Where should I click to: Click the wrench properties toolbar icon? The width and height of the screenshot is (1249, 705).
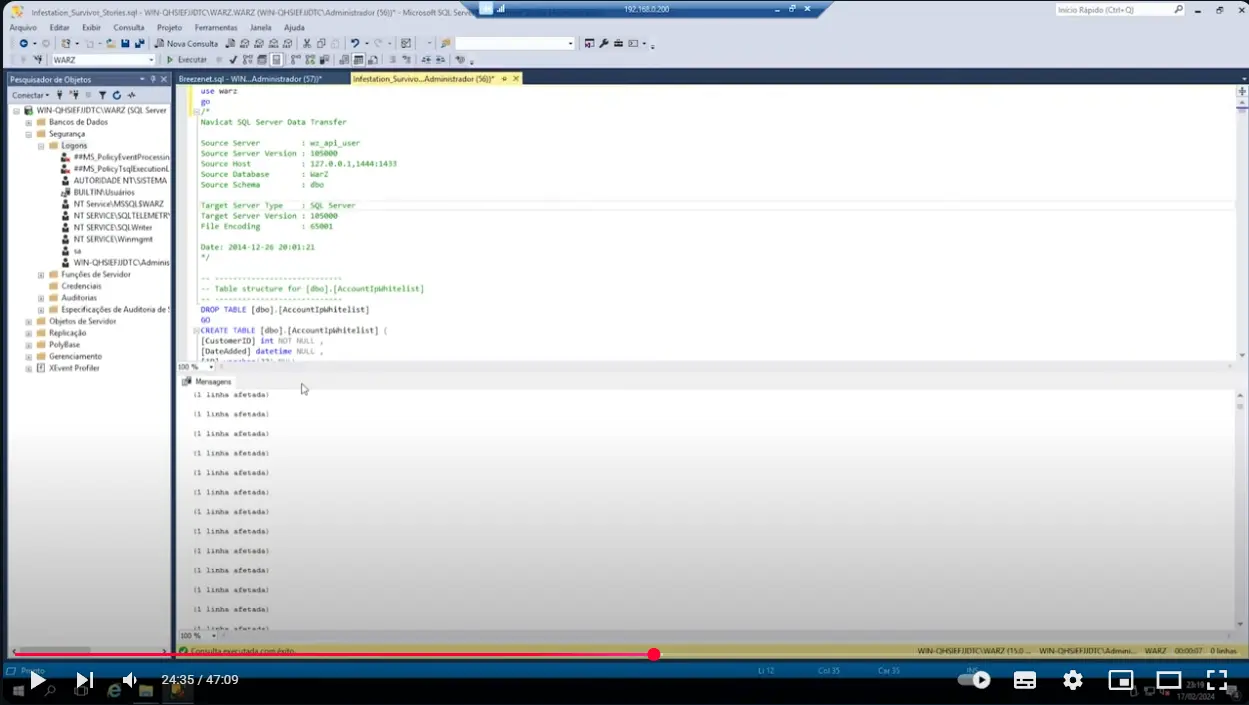click(604, 44)
